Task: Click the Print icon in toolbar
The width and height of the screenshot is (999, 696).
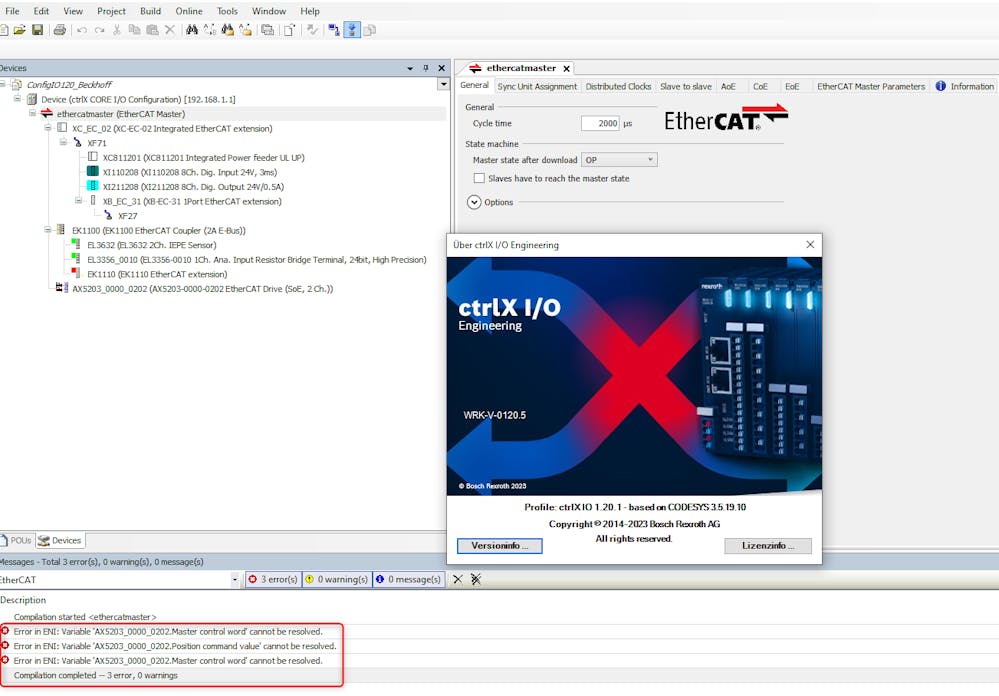Action: pos(60,30)
